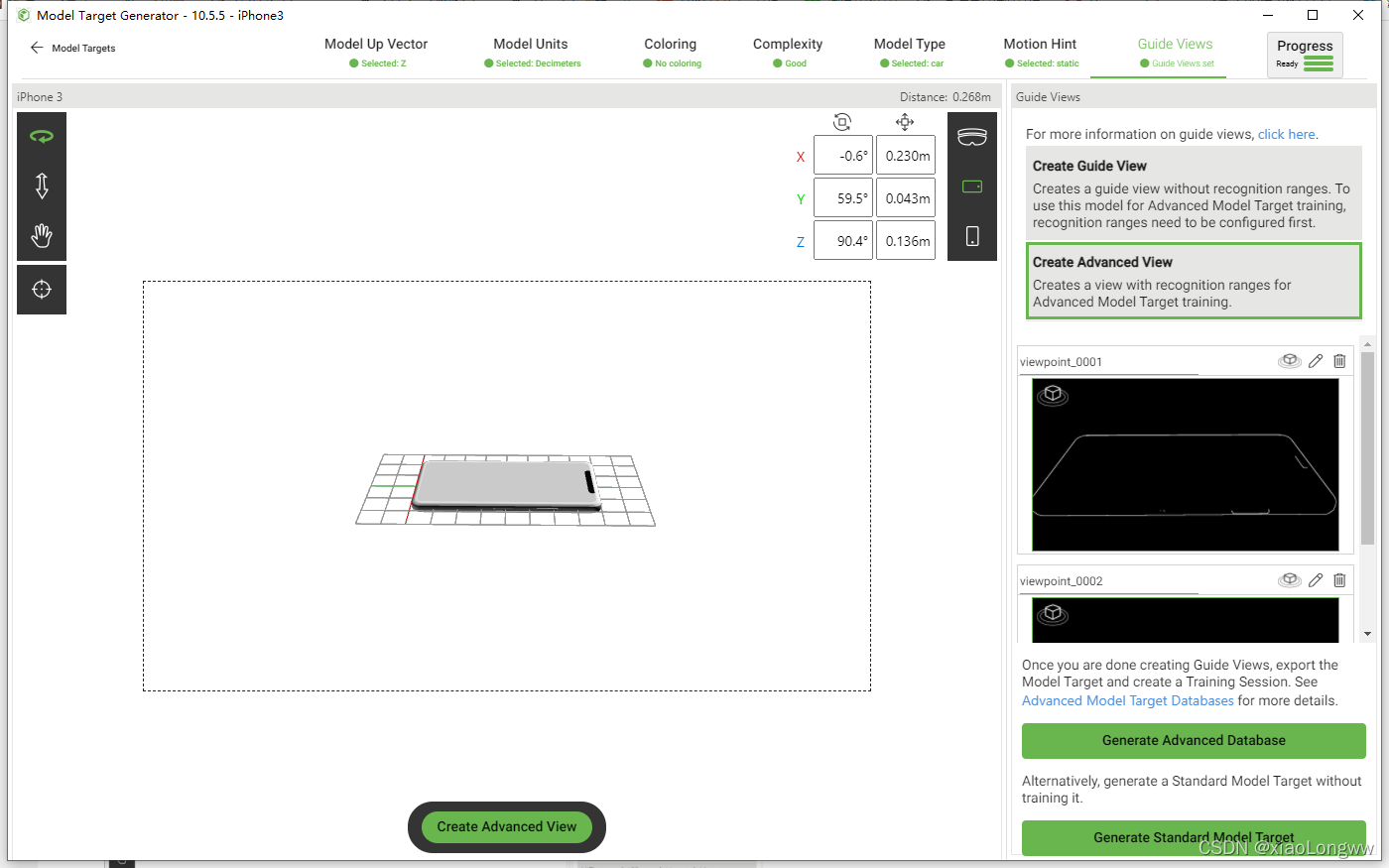Click the iPhone 3D model in viewport
The image size is (1389, 868).
point(506,484)
